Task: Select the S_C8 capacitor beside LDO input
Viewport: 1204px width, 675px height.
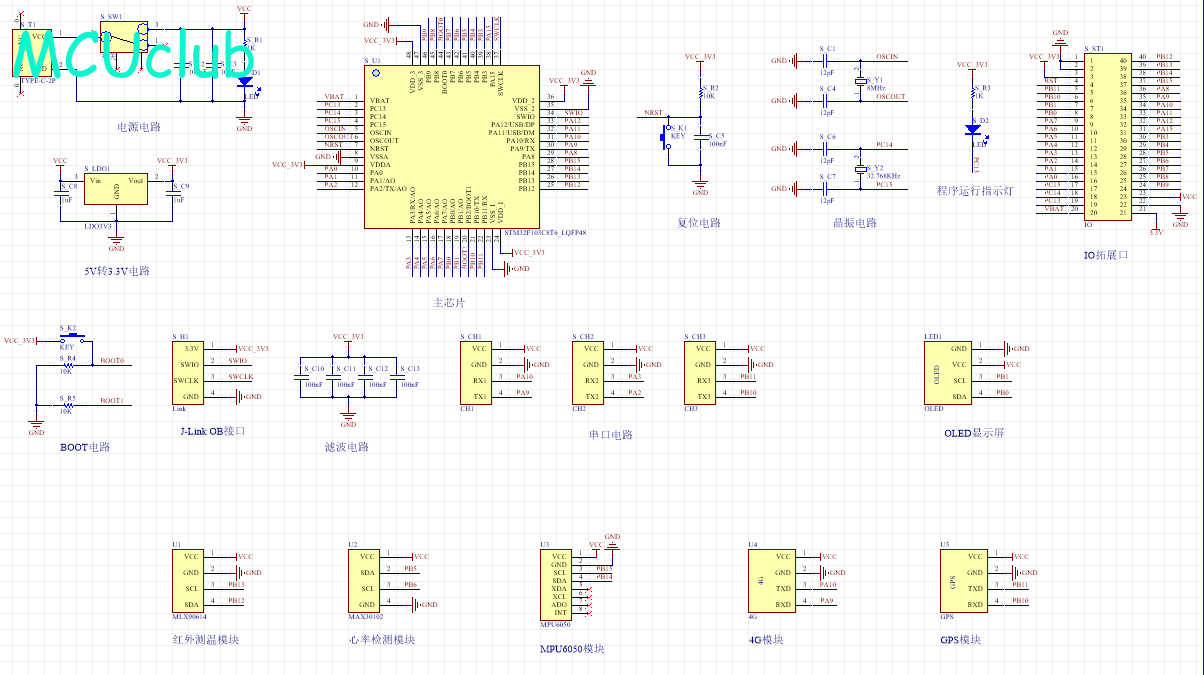Action: pyautogui.click(x=59, y=193)
